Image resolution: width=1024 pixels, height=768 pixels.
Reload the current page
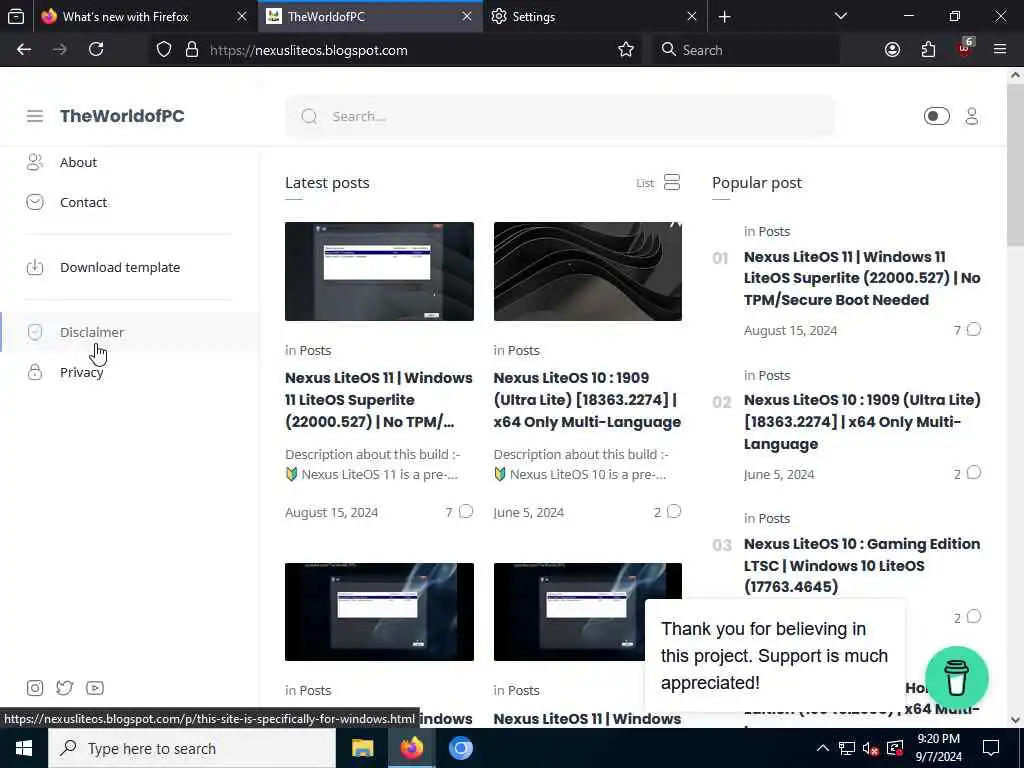point(96,50)
